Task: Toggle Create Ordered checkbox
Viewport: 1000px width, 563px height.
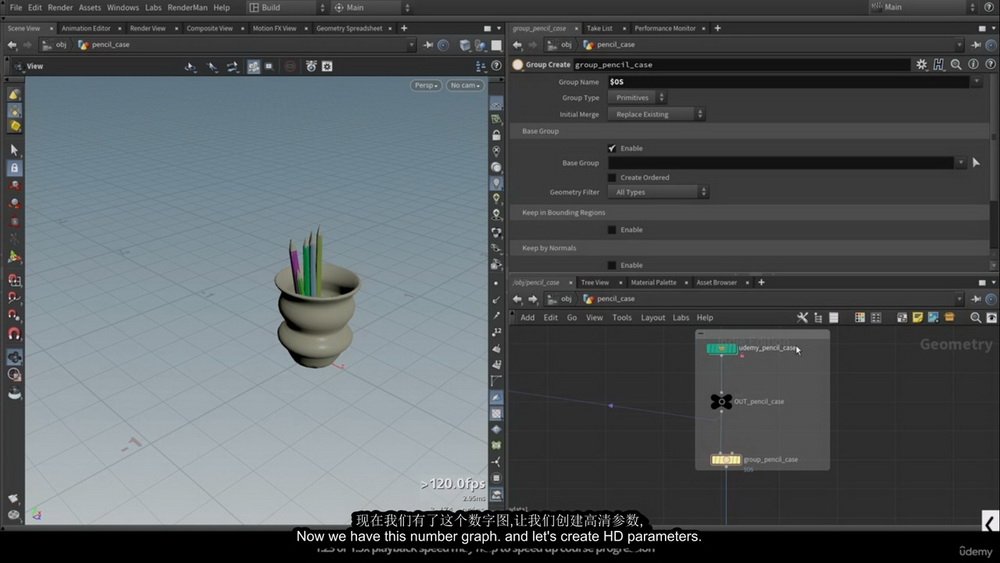Action: pos(612,177)
